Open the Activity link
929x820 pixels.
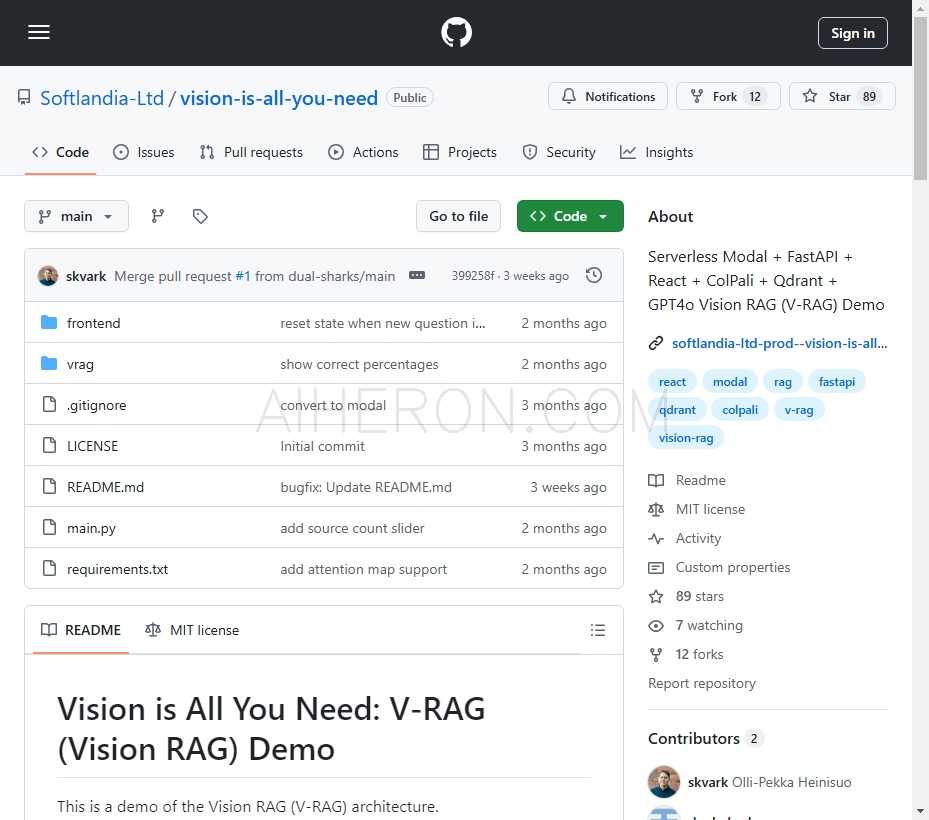[x=685, y=538]
